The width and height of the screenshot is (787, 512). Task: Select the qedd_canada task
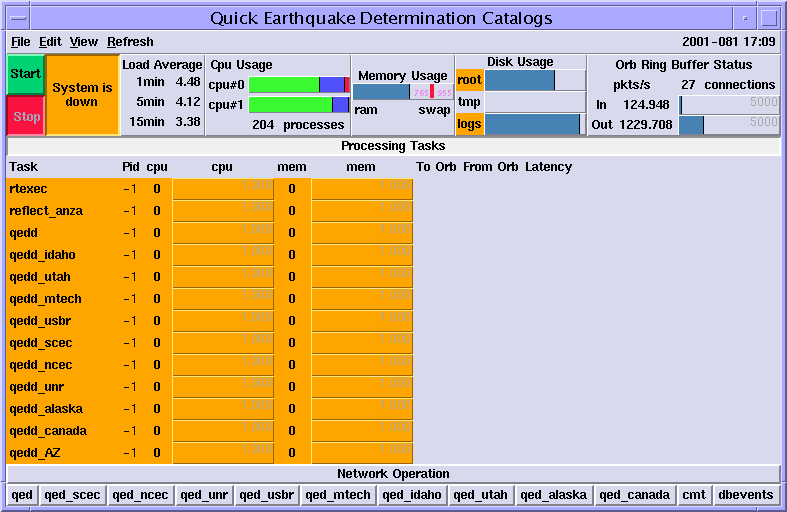pos(48,431)
